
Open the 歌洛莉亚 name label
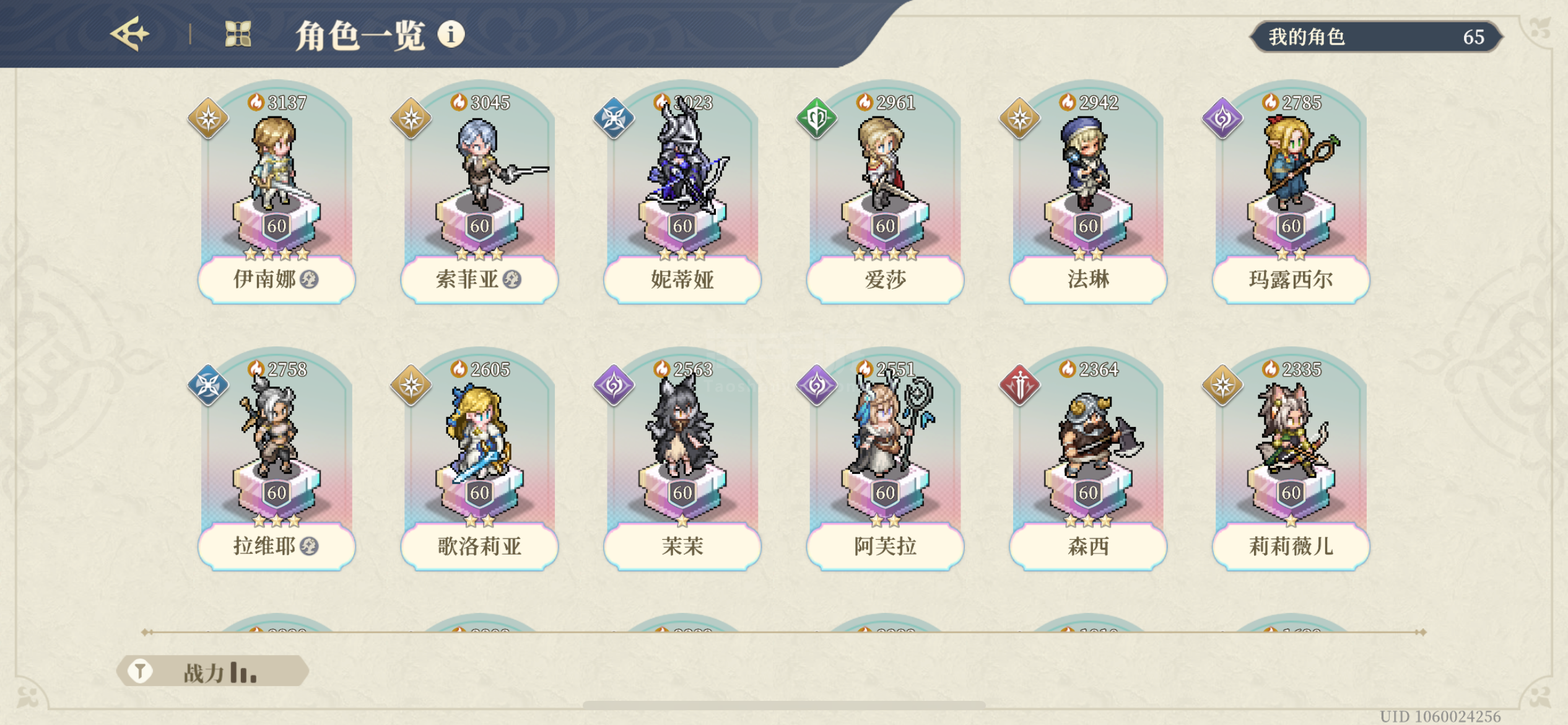(x=479, y=546)
